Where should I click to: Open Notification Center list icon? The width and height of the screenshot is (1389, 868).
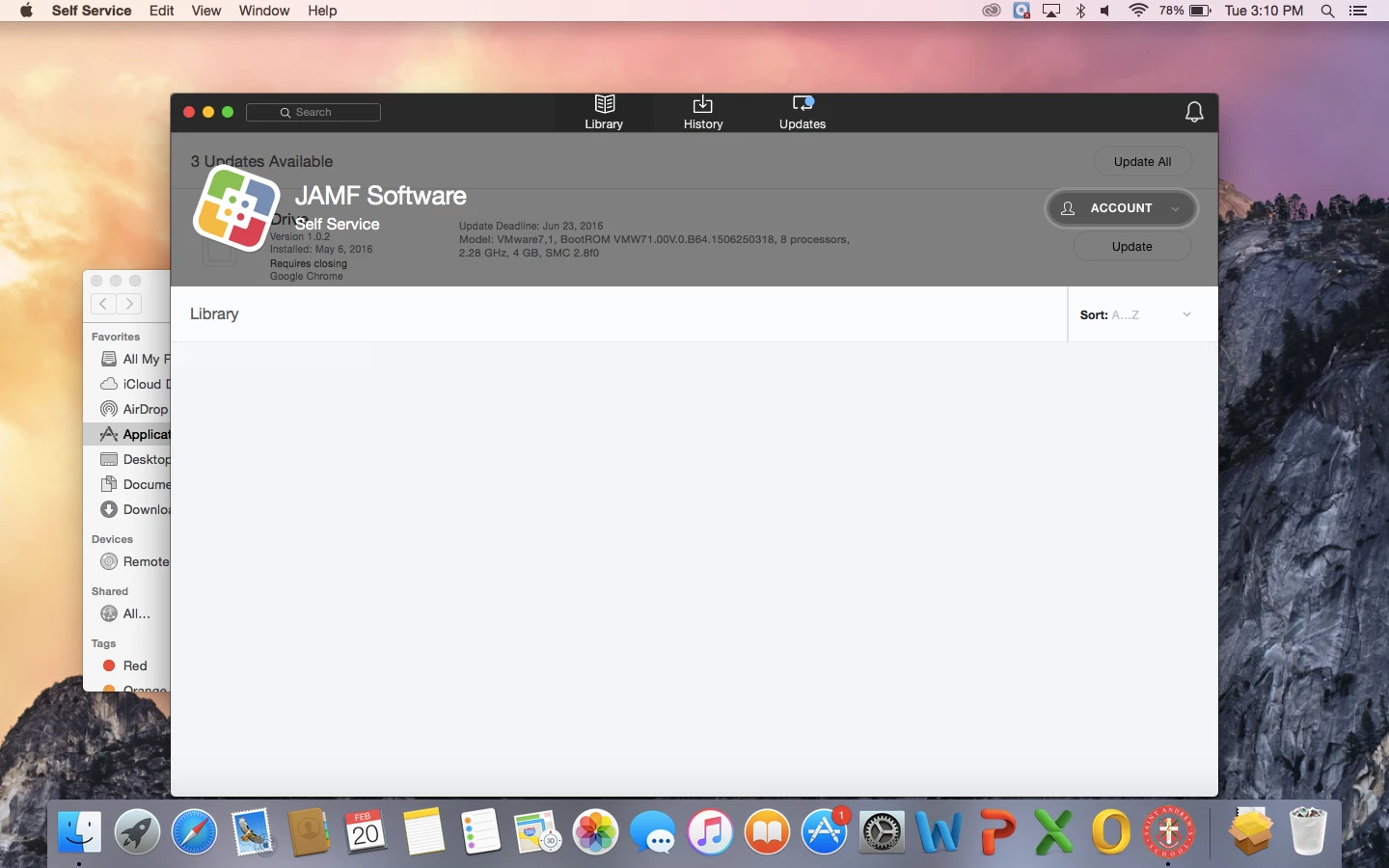(1358, 11)
